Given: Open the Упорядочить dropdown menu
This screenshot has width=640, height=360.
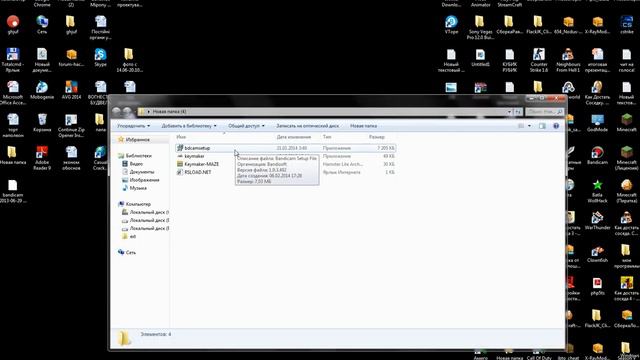Looking at the screenshot, I should [133, 126].
